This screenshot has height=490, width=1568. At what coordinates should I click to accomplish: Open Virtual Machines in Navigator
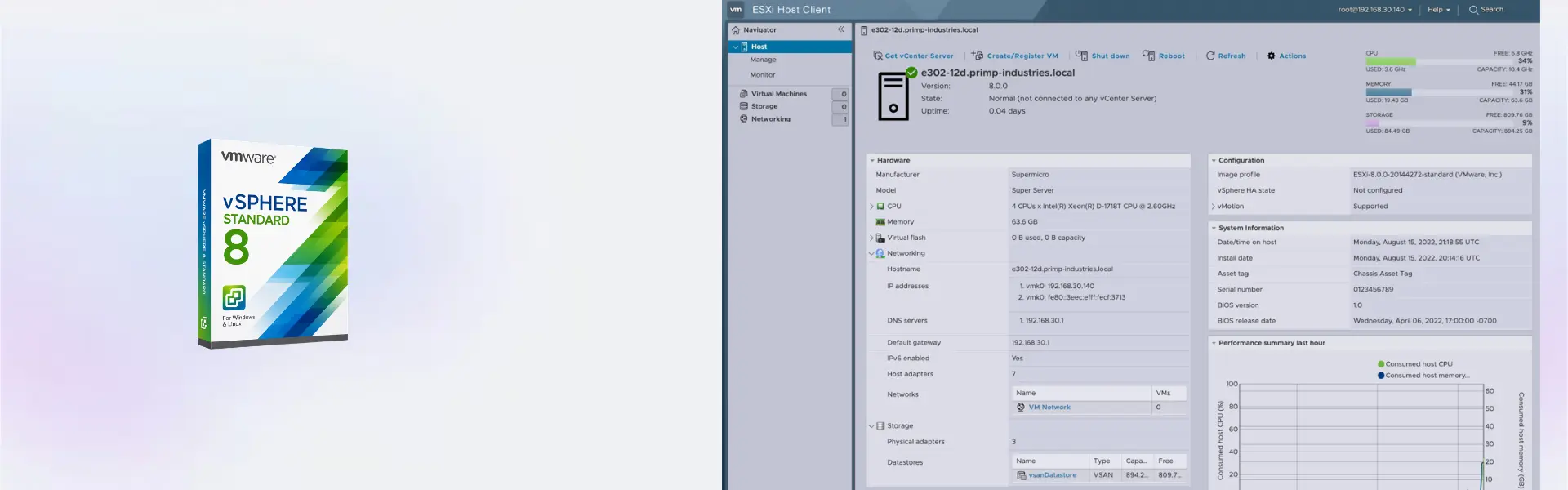point(778,94)
